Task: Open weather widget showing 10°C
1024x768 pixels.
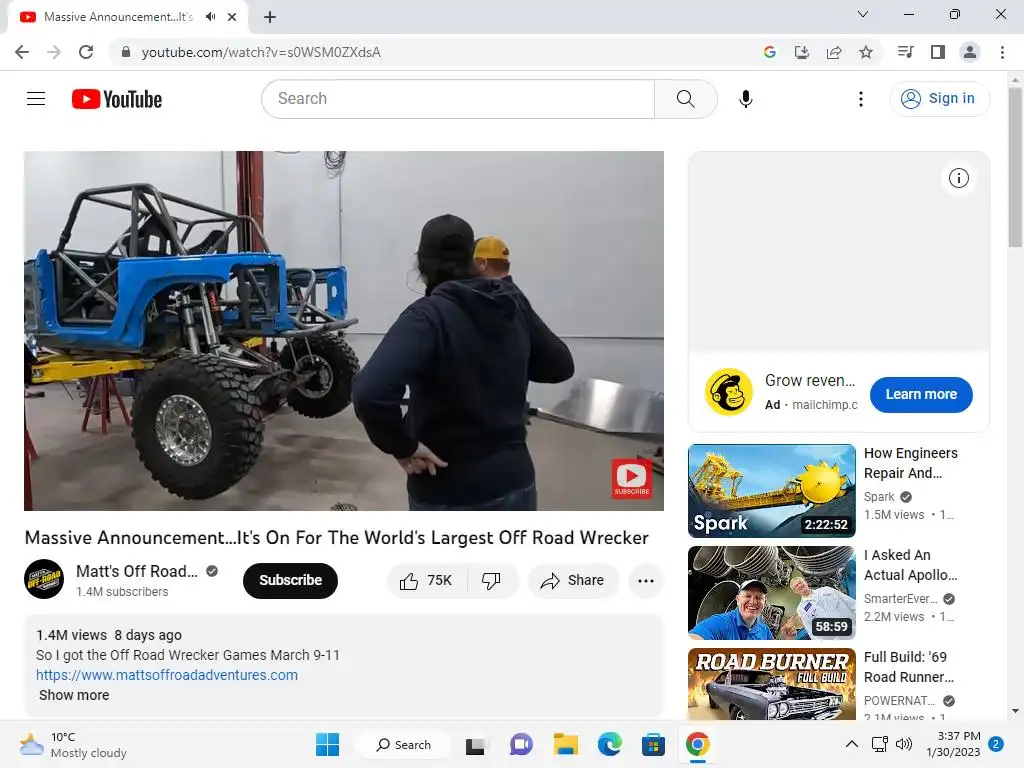Action: point(73,744)
